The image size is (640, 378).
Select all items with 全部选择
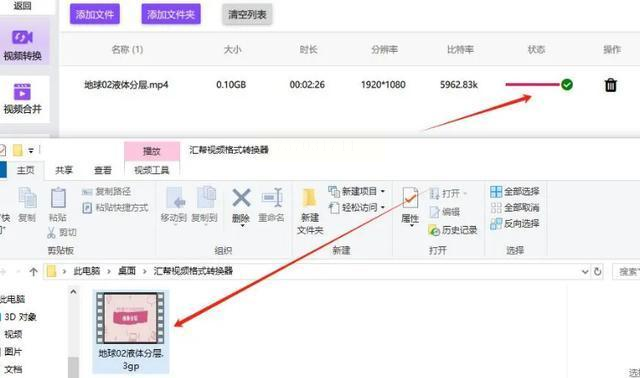point(515,191)
